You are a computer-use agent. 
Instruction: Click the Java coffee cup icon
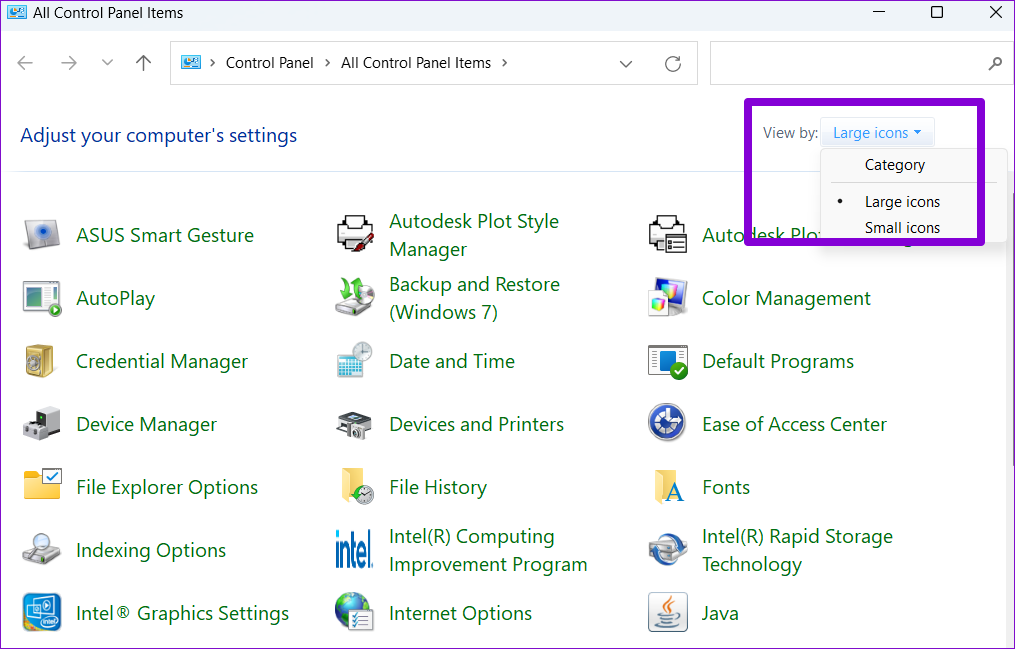667,612
